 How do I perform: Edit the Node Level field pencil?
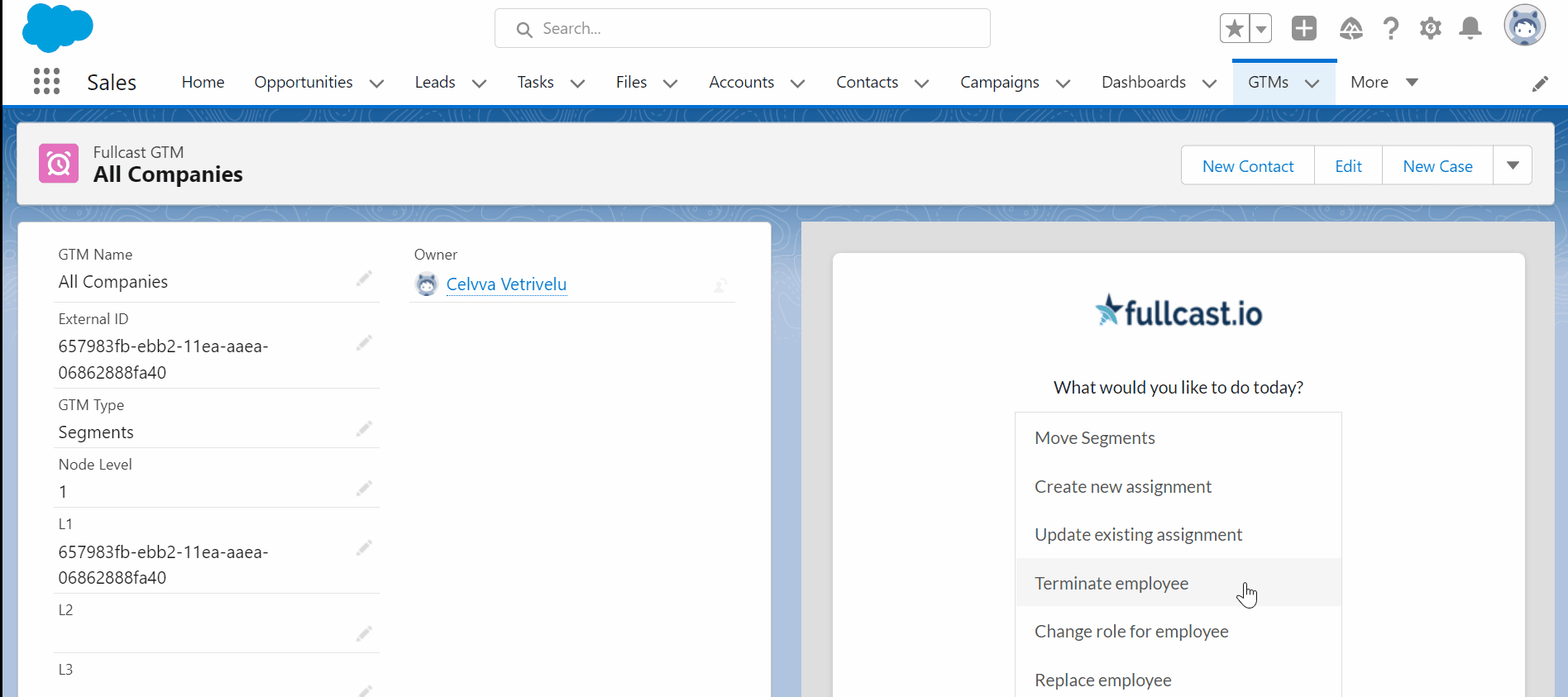click(364, 489)
